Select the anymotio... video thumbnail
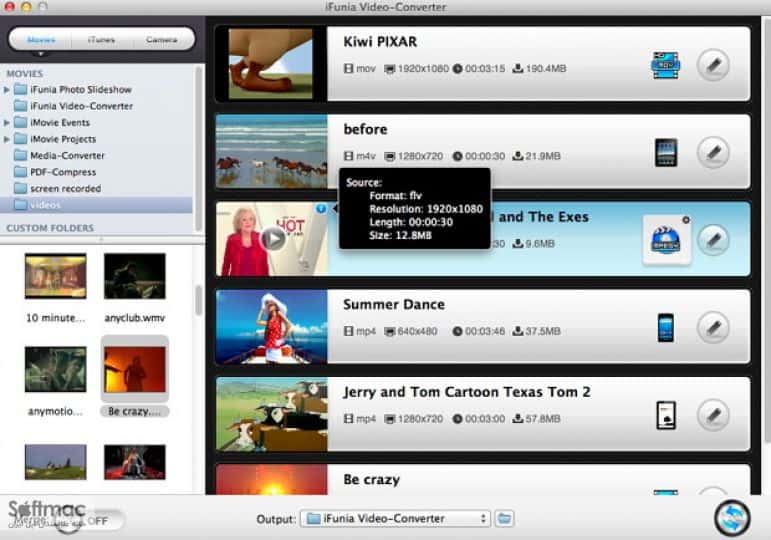 tap(56, 369)
